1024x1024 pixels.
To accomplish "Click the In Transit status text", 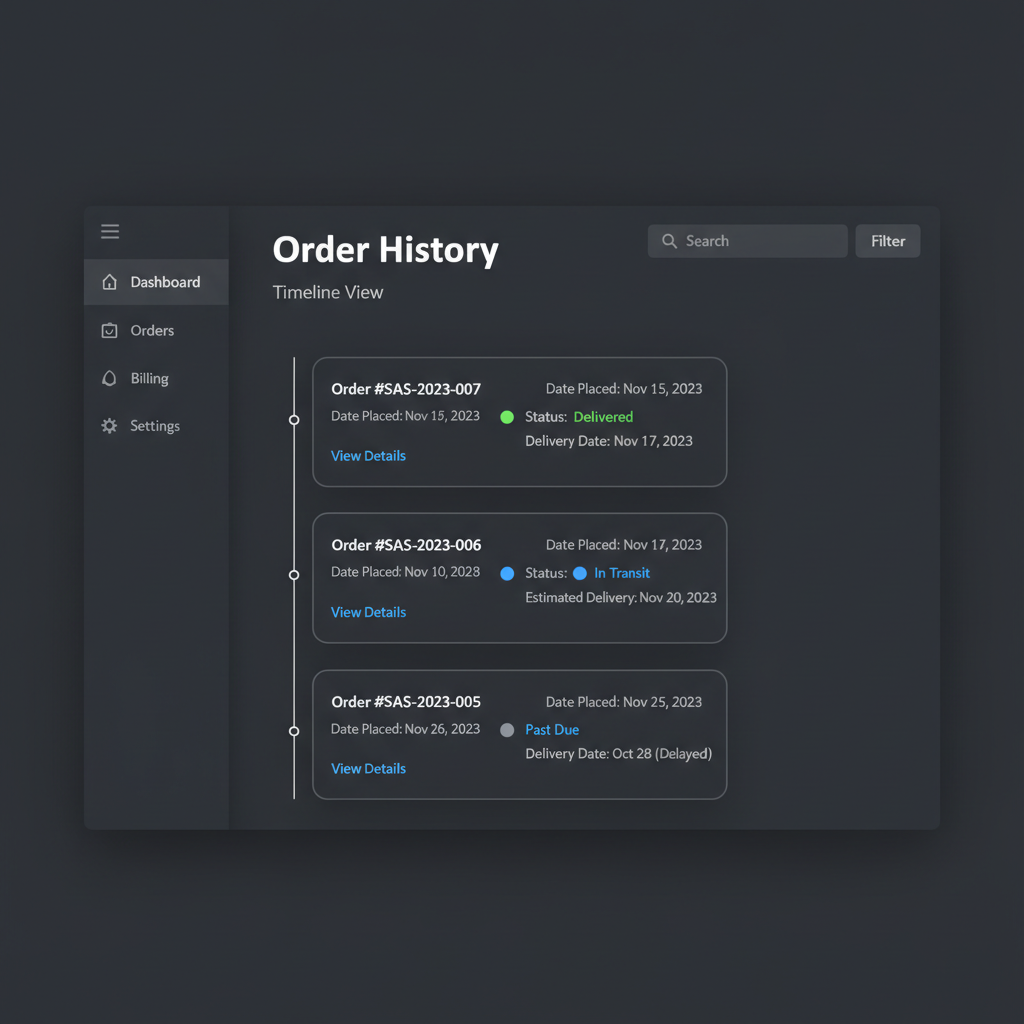I will (x=622, y=573).
